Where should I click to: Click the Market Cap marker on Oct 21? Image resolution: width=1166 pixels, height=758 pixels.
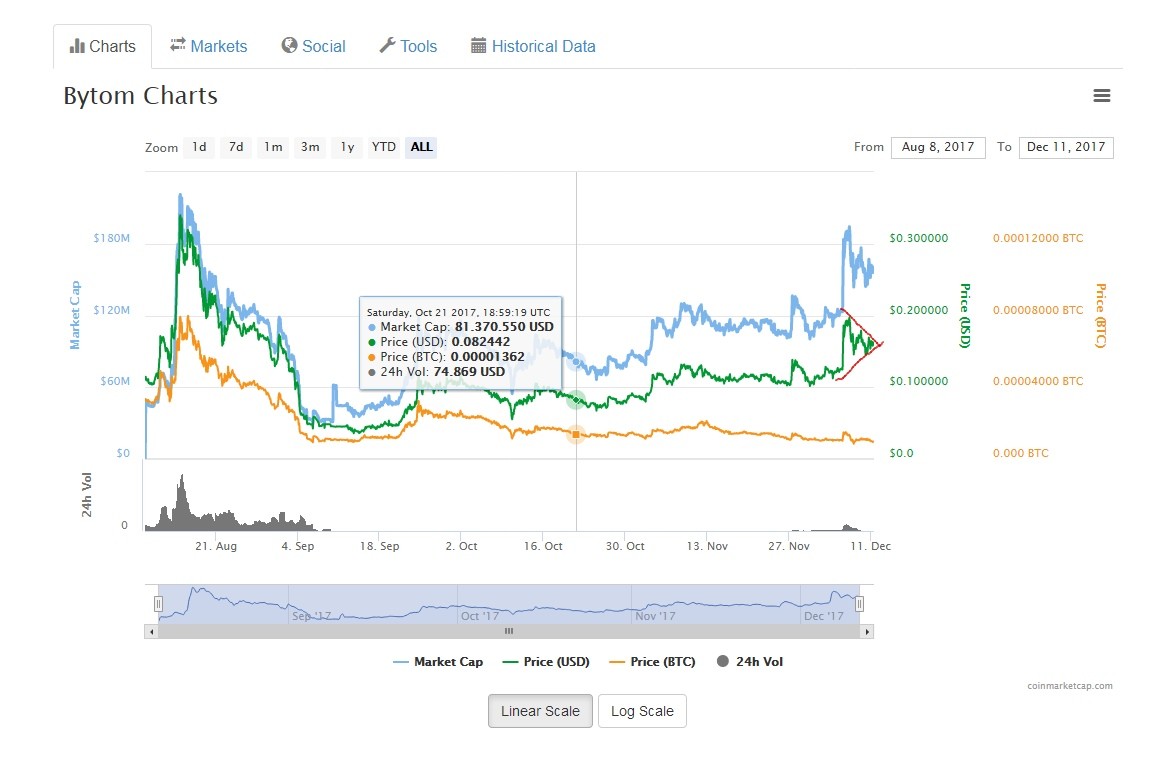576,362
